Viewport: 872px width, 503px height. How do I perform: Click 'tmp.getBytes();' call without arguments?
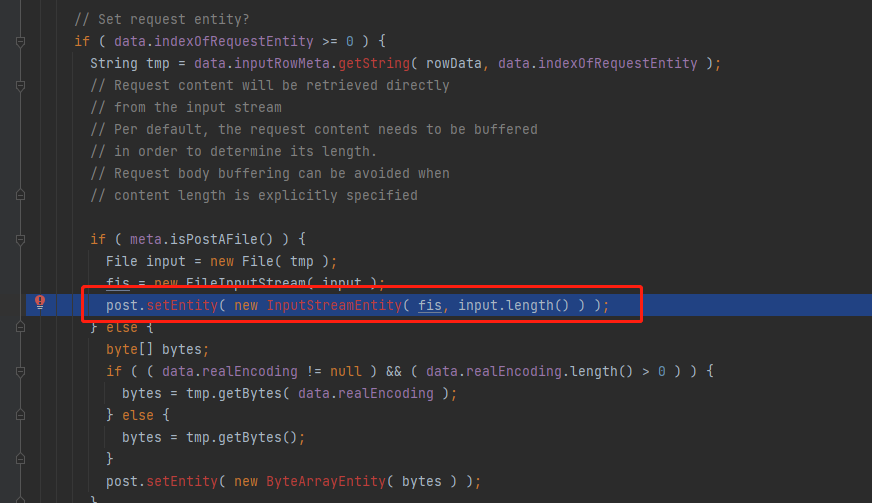[x=245, y=437]
